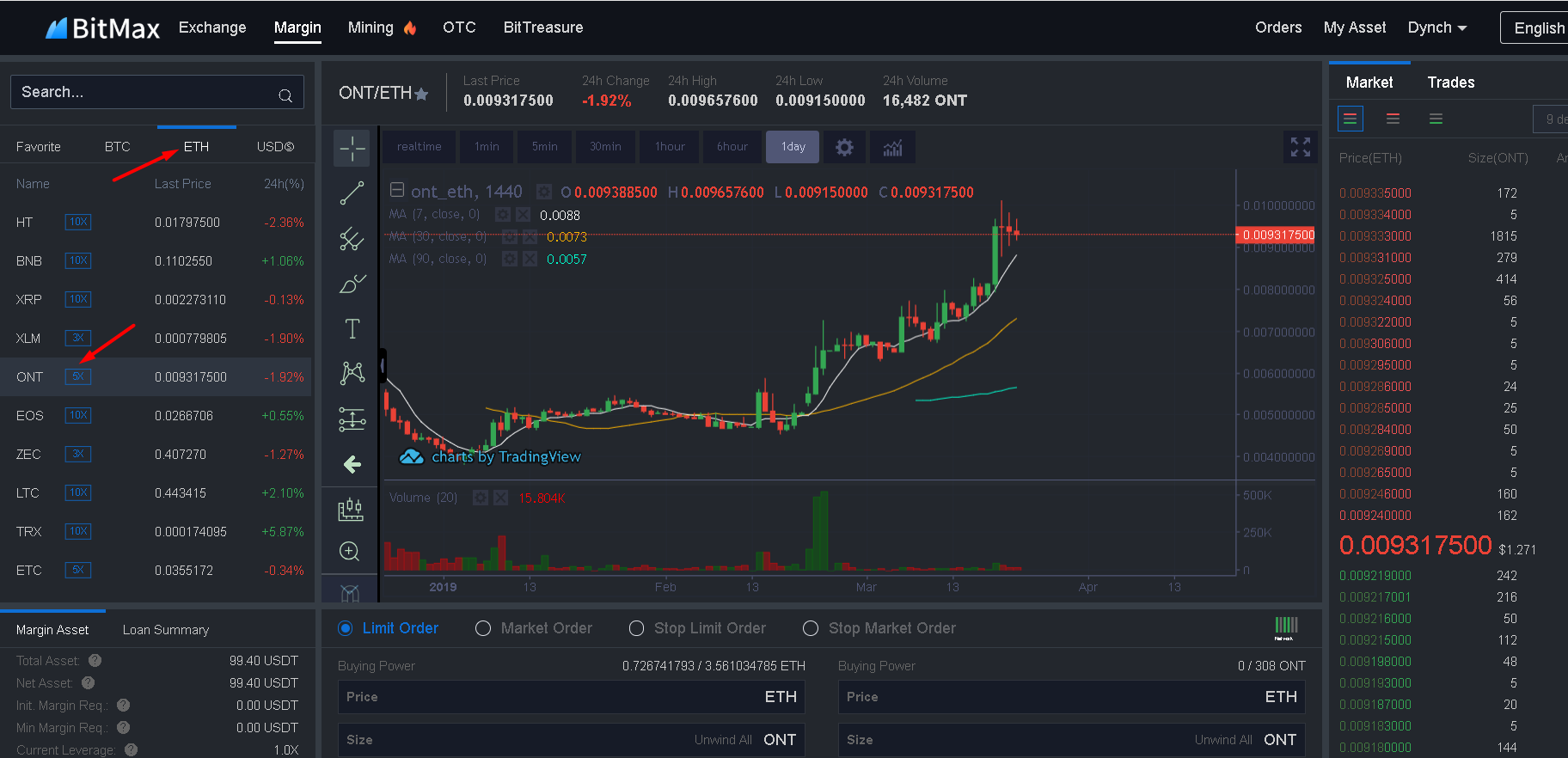1568x758 pixels.
Task: Set chart interval to 5min
Action: (545, 147)
